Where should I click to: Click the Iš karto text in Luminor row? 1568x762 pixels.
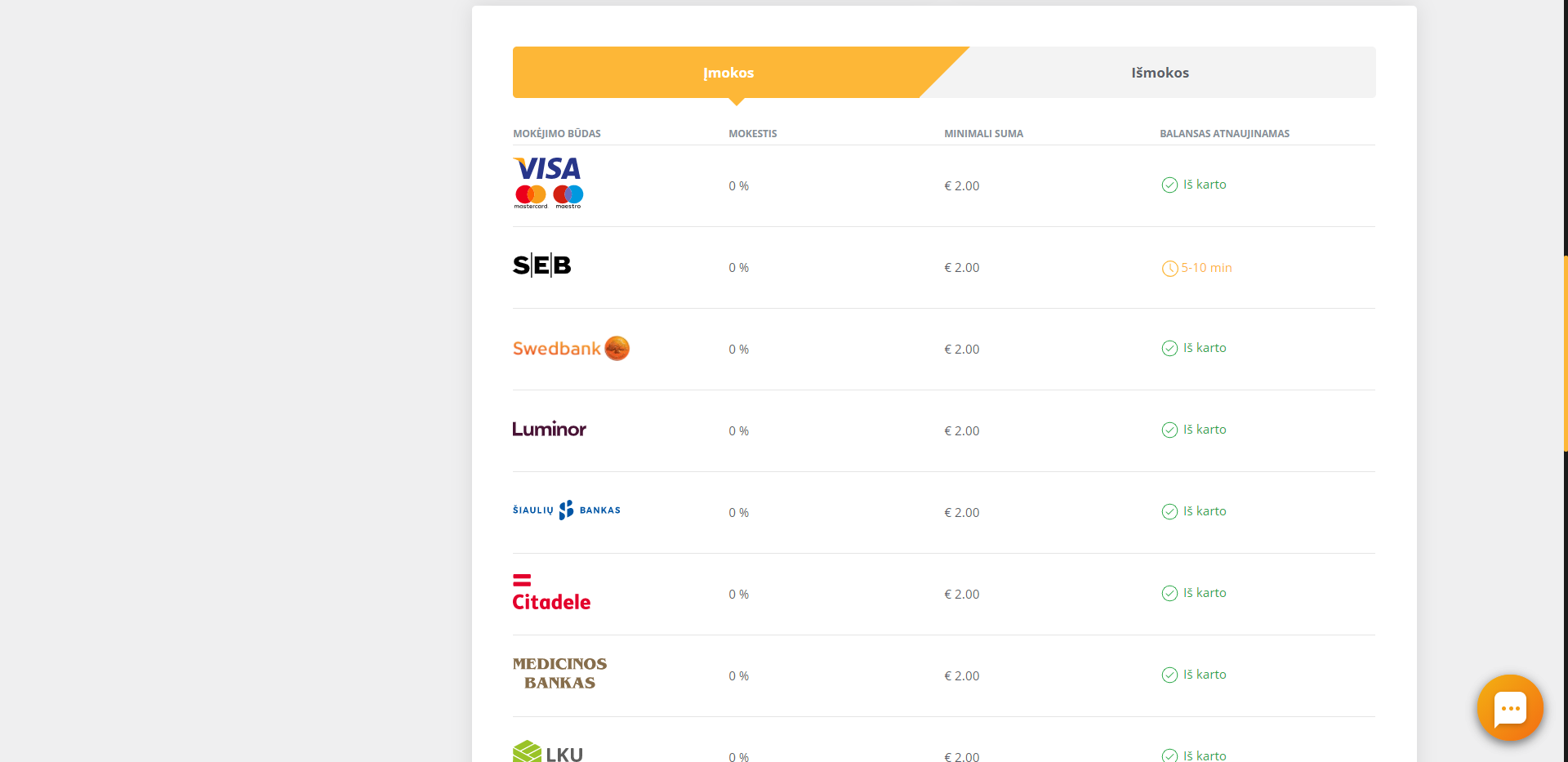coord(1205,430)
